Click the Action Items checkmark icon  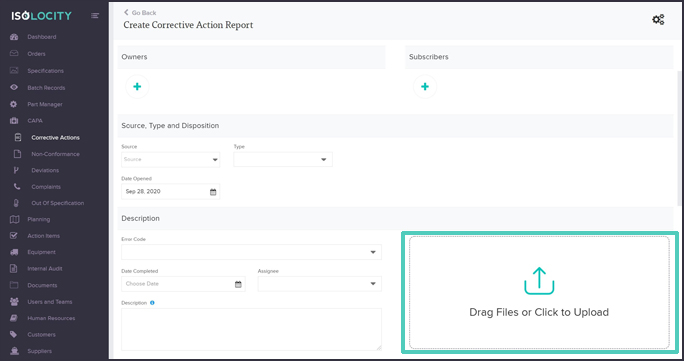point(14,236)
